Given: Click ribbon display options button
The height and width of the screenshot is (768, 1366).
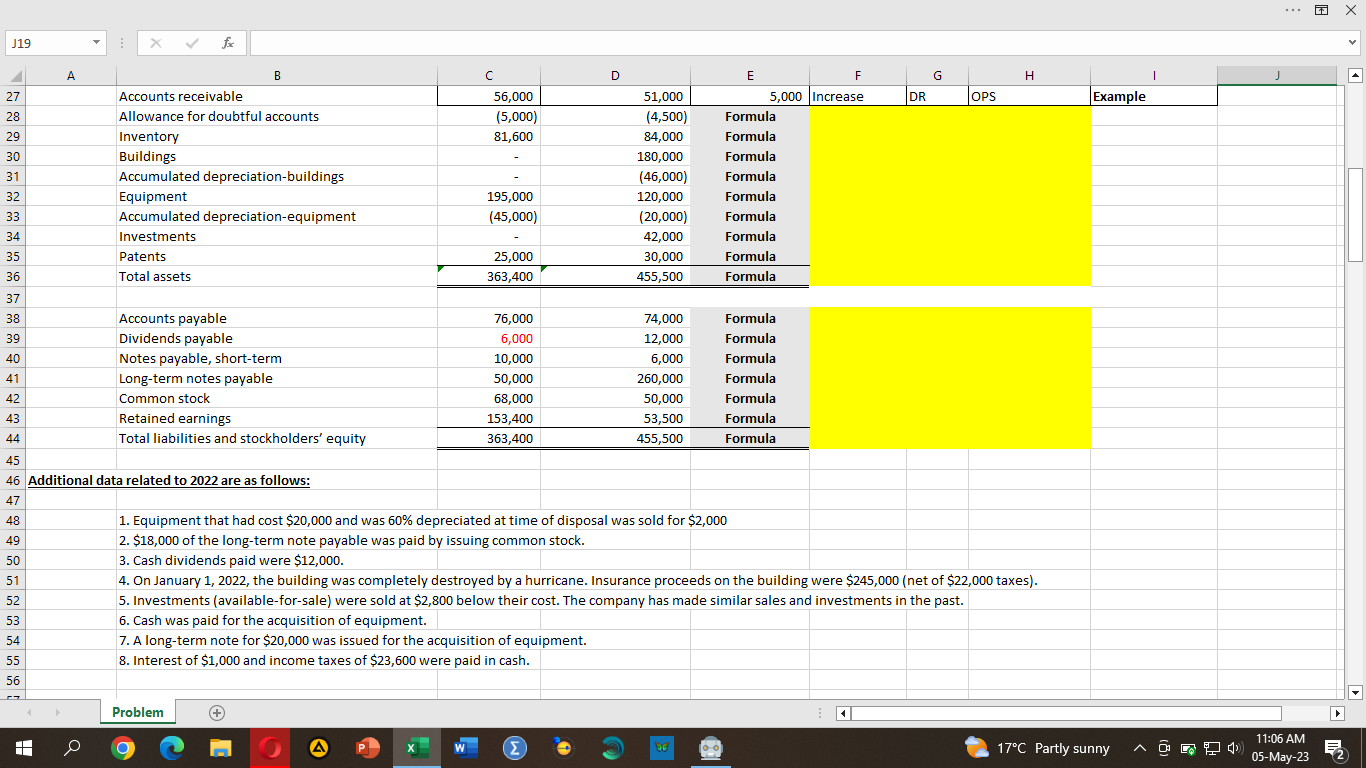Looking at the screenshot, I should (x=1324, y=9).
